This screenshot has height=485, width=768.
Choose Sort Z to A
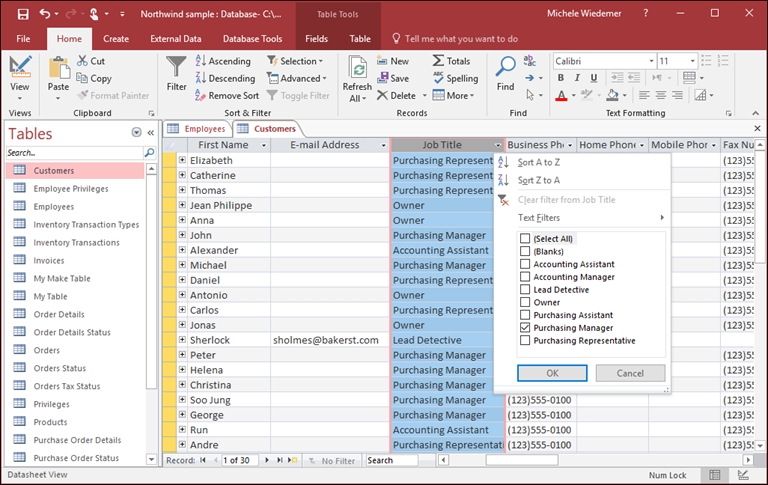(539, 180)
